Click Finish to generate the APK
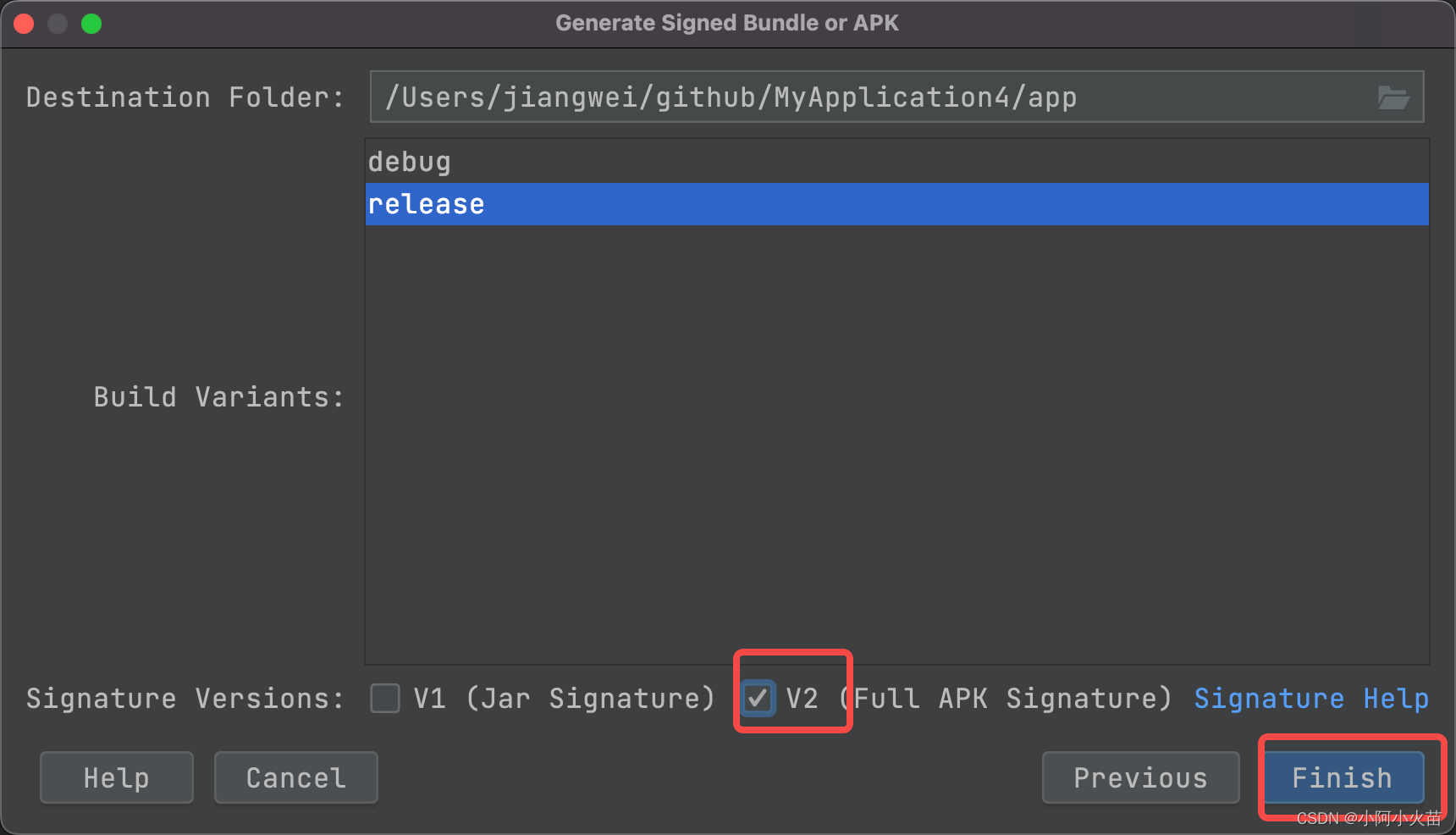The height and width of the screenshot is (835, 1456). coord(1343,777)
